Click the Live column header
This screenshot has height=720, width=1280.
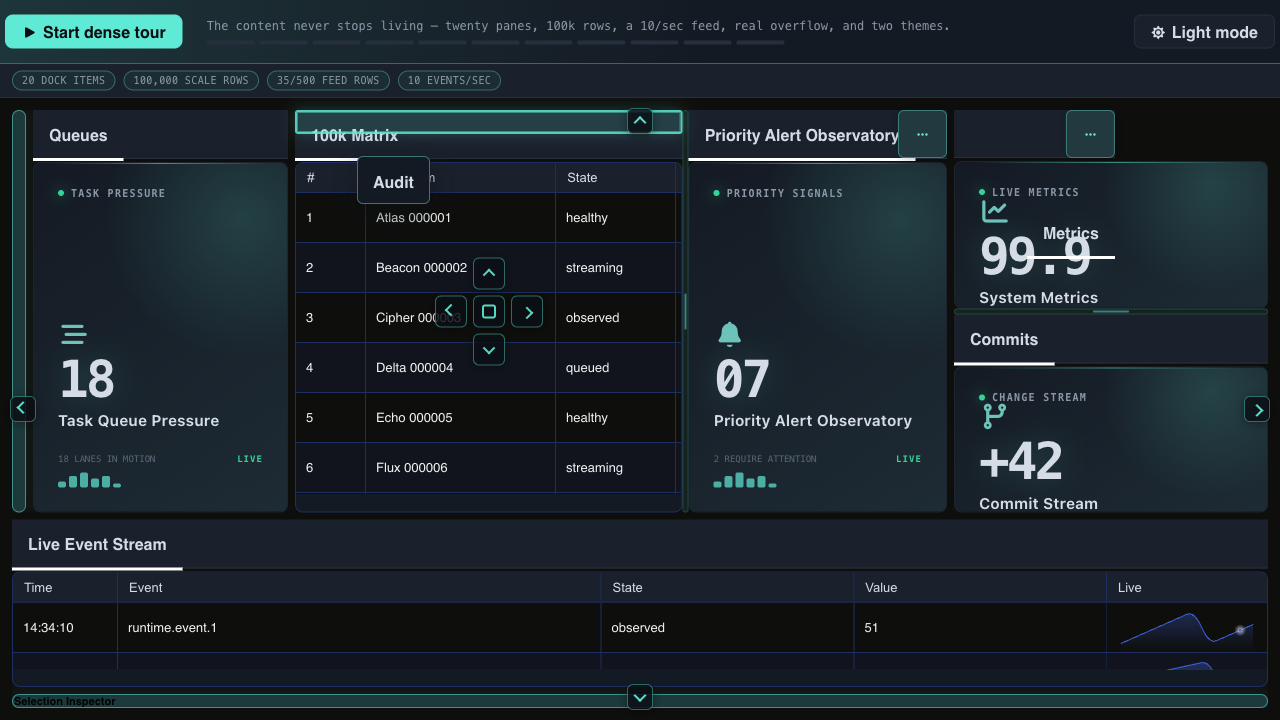[x=1186, y=588]
